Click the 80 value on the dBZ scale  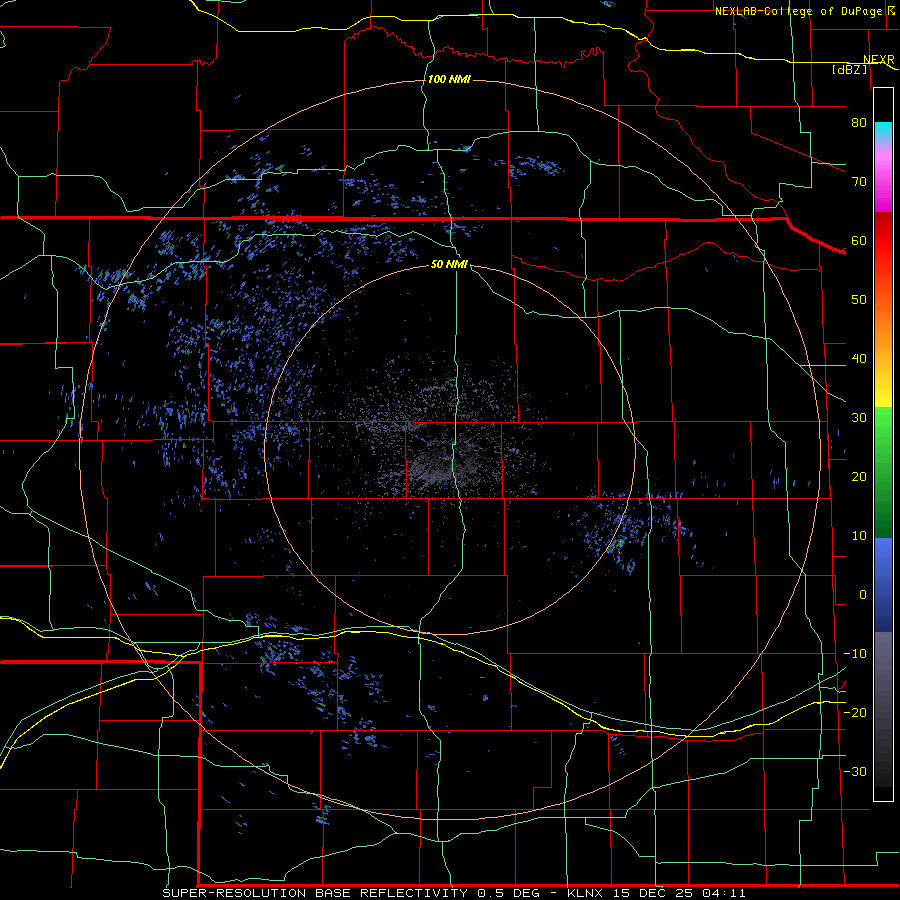pos(859,123)
